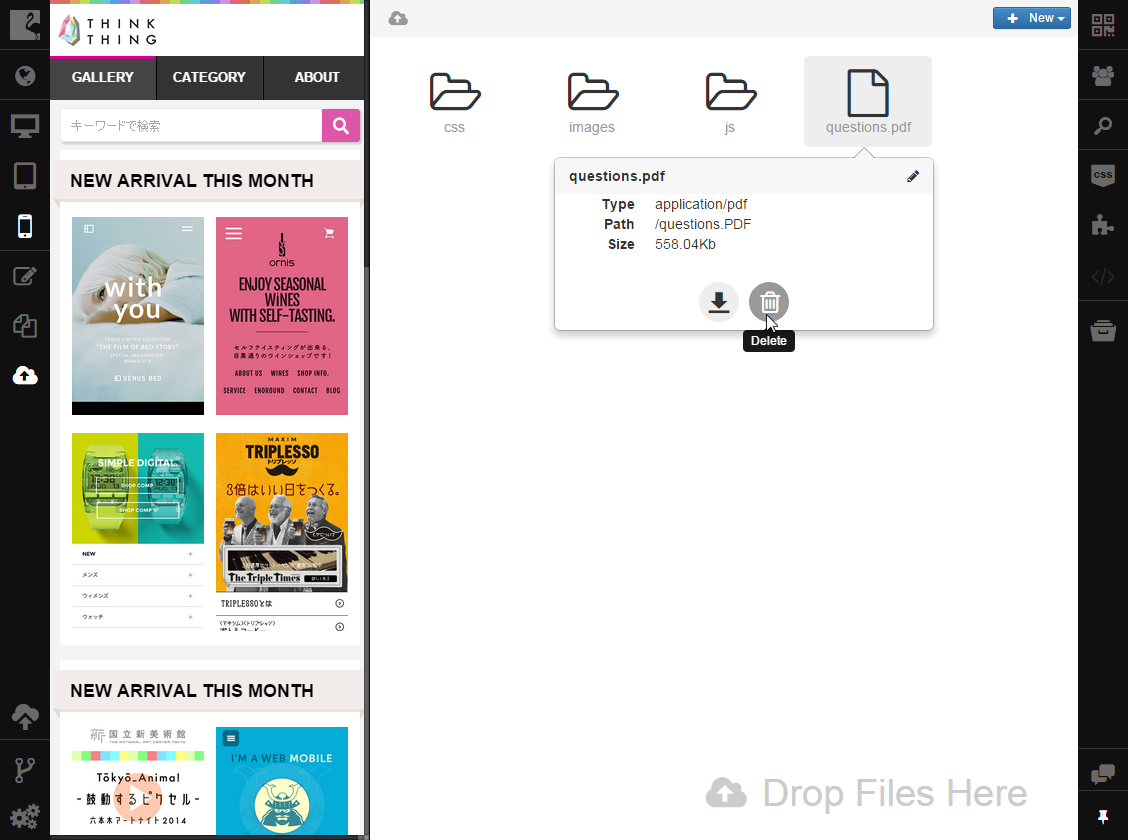Click the keyword search input field
Image resolution: width=1128 pixels, height=840 pixels.
pyautogui.click(x=191, y=126)
